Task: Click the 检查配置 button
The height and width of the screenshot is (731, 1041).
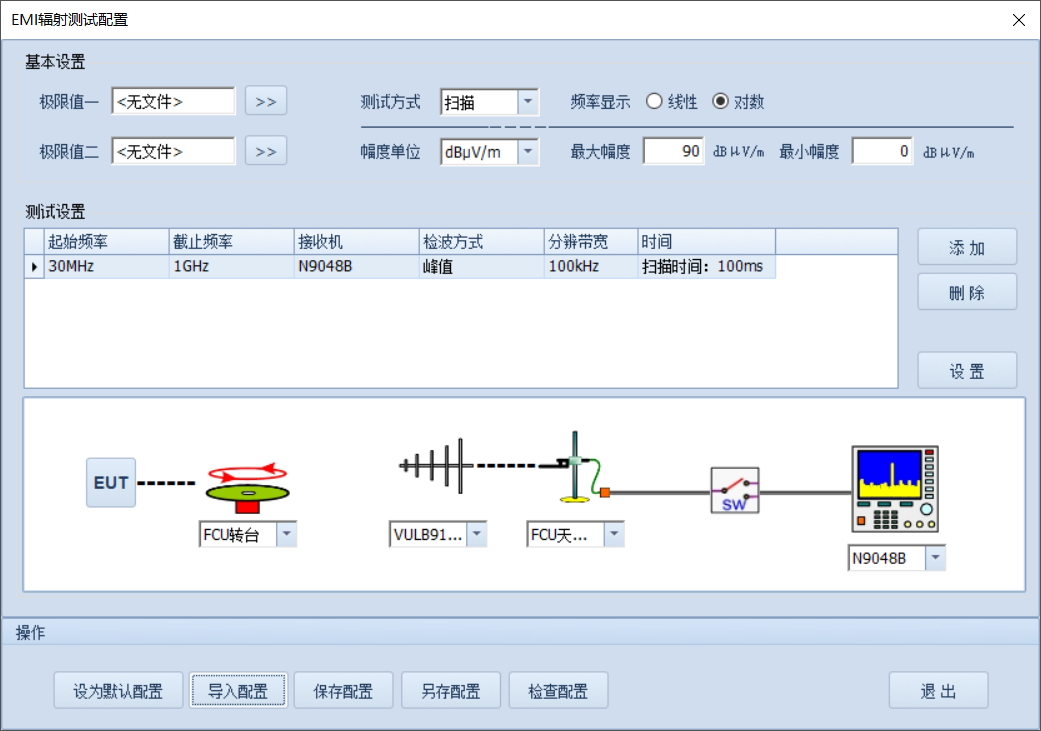Action: point(558,691)
